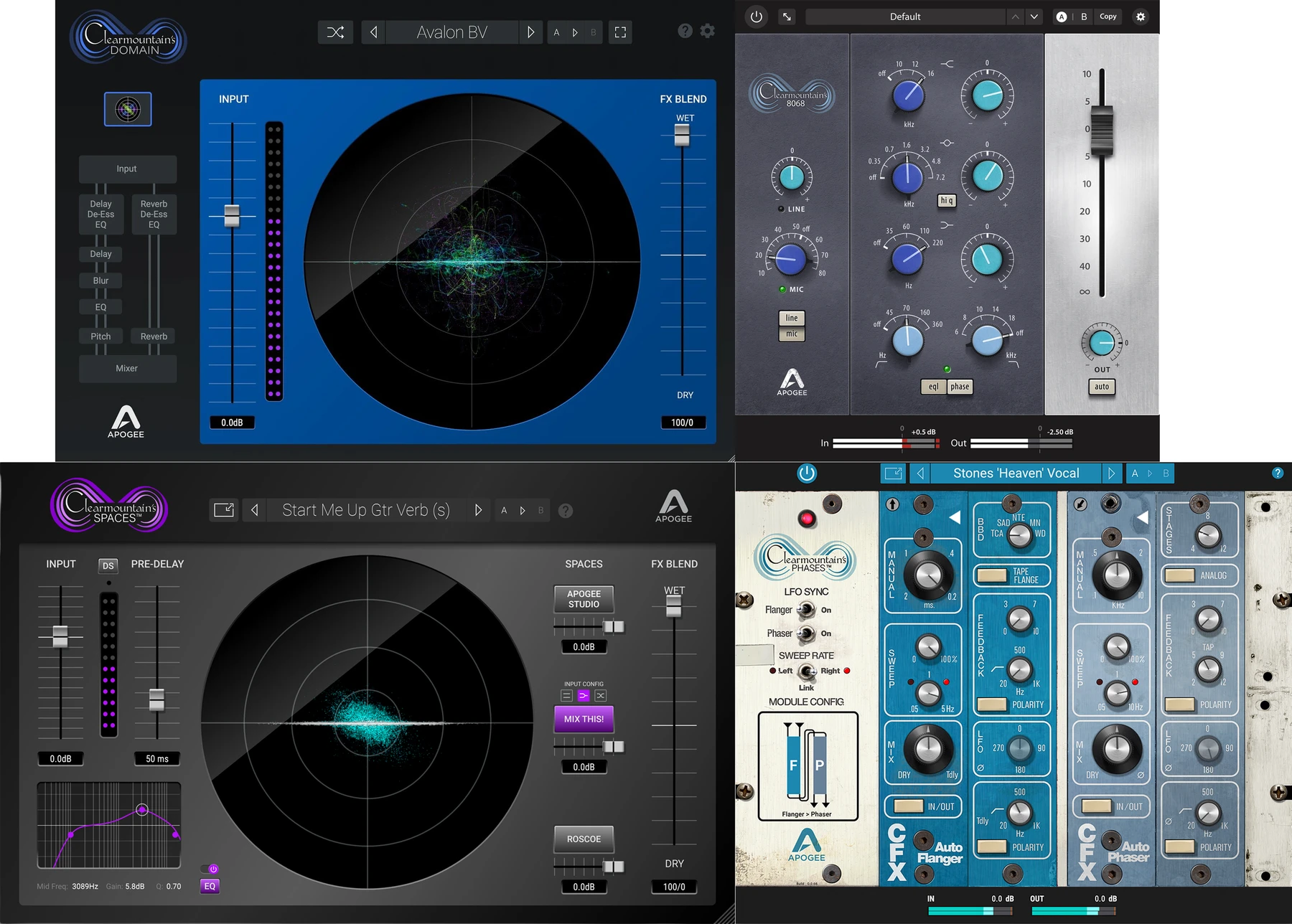Go to next preset after Stones 'Heaven' Vocal

[1111, 473]
